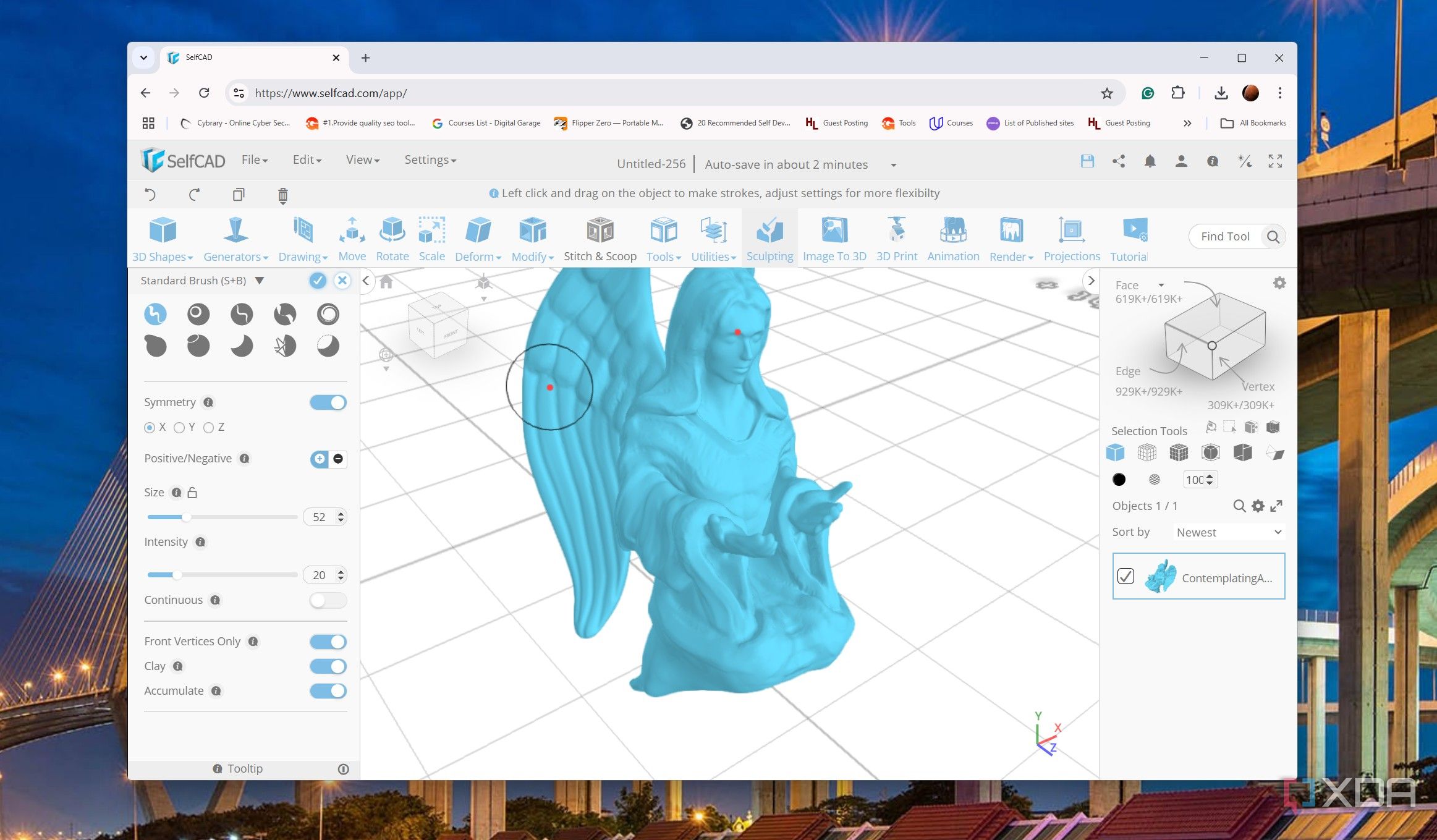Screen dimensions: 1437x840
Task: Open the Auto-save dropdown arrow
Action: [x=893, y=165]
